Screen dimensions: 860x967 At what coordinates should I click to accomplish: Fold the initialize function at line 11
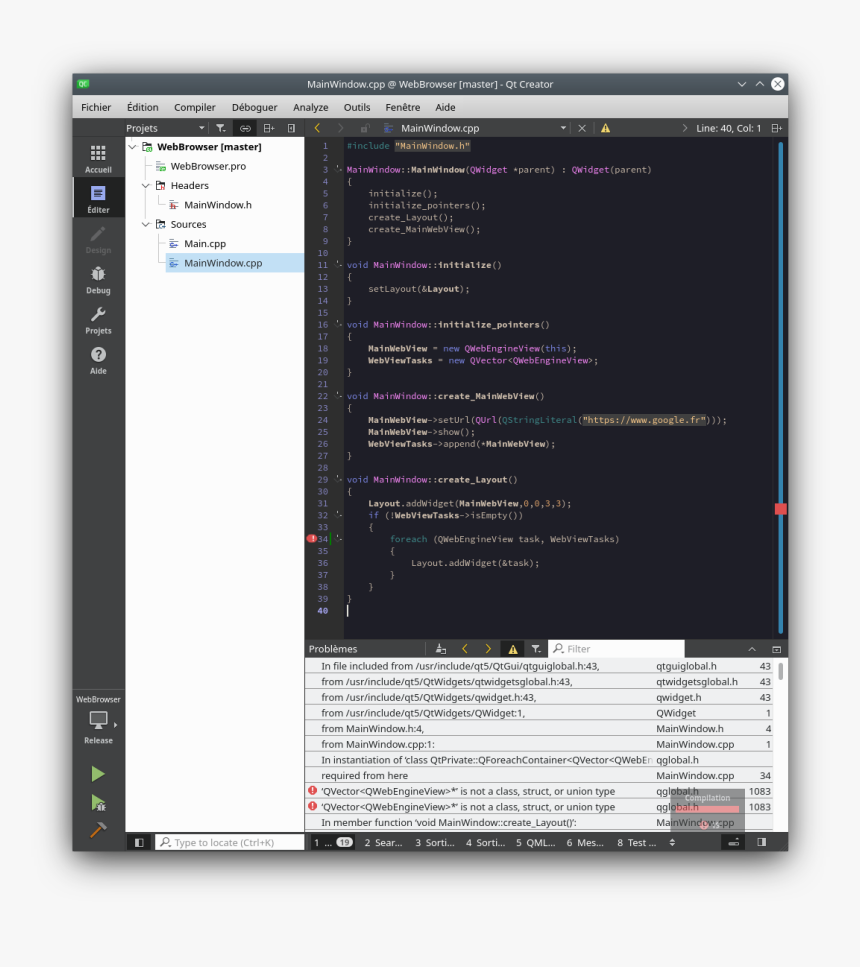point(338,264)
